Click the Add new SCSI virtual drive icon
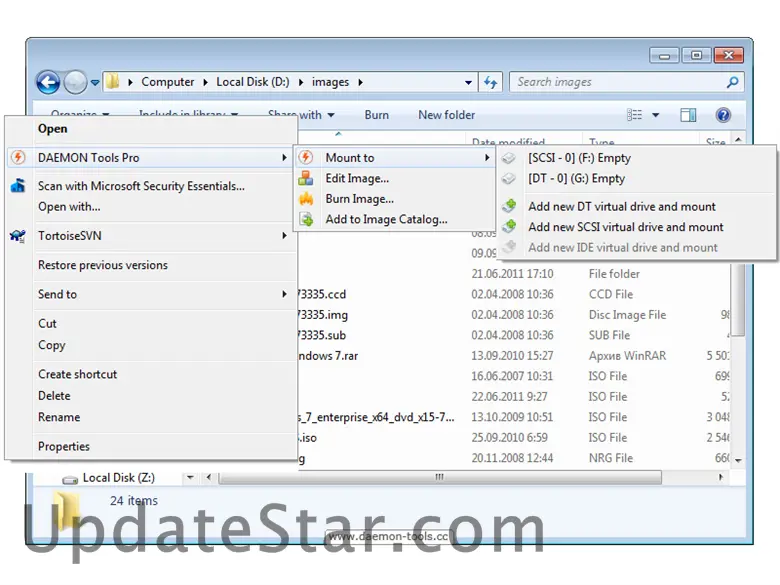 pyautogui.click(x=509, y=227)
